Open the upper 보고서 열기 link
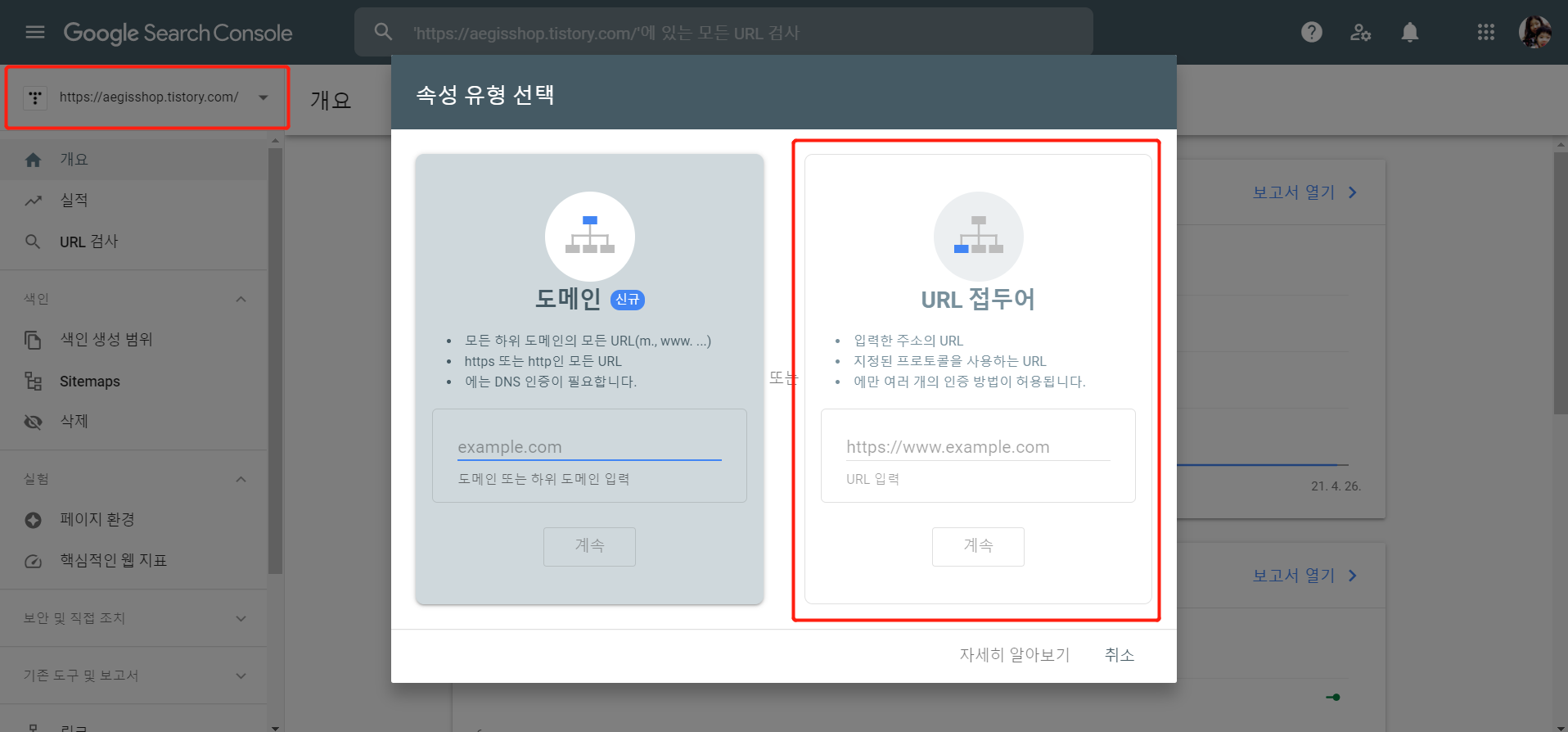The image size is (1568, 732). [x=1294, y=192]
